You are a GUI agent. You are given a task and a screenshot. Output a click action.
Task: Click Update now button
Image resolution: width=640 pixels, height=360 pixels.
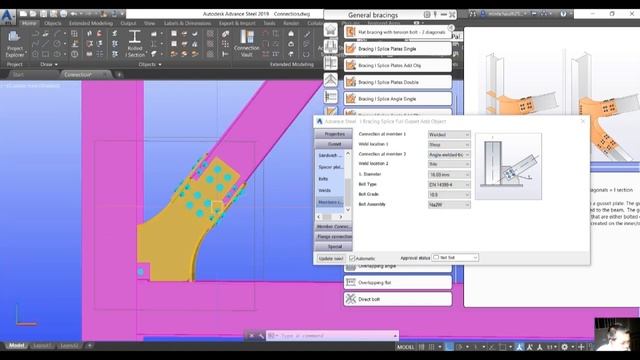pos(331,258)
